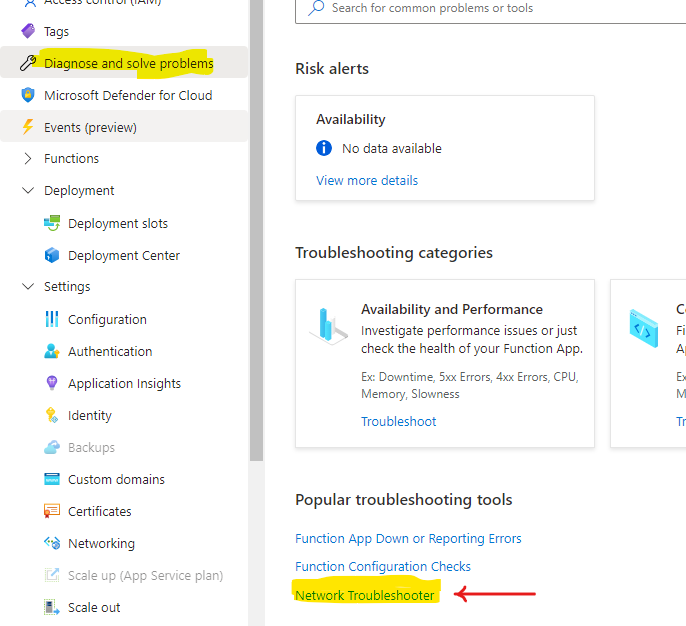The width and height of the screenshot is (686, 626).
Task: Click the Identity key icon
Action: pos(52,415)
